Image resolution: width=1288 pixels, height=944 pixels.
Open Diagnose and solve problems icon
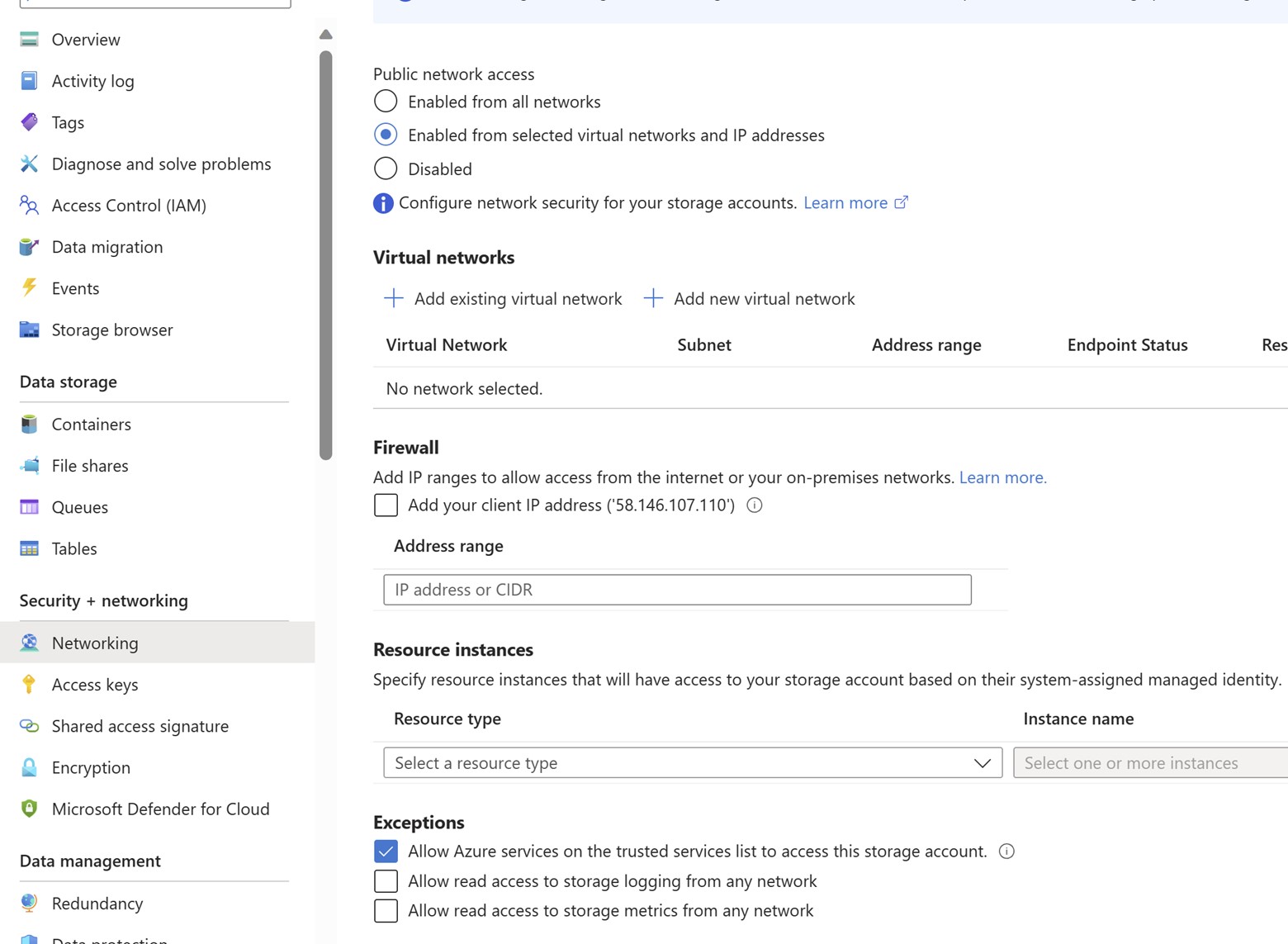click(x=30, y=164)
